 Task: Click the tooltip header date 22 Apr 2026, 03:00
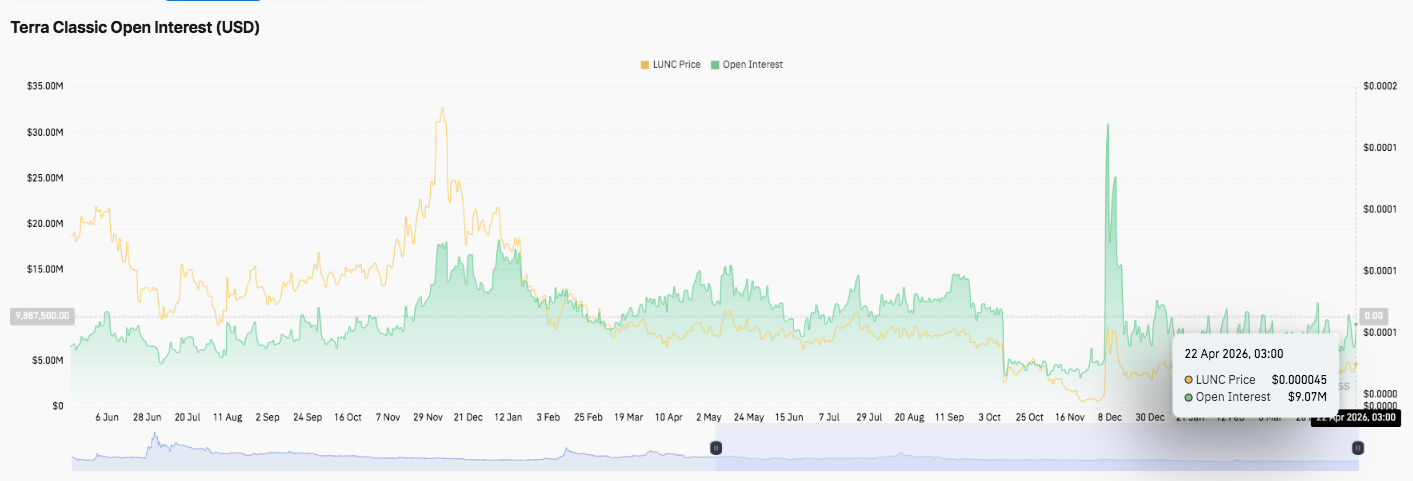coord(1233,353)
